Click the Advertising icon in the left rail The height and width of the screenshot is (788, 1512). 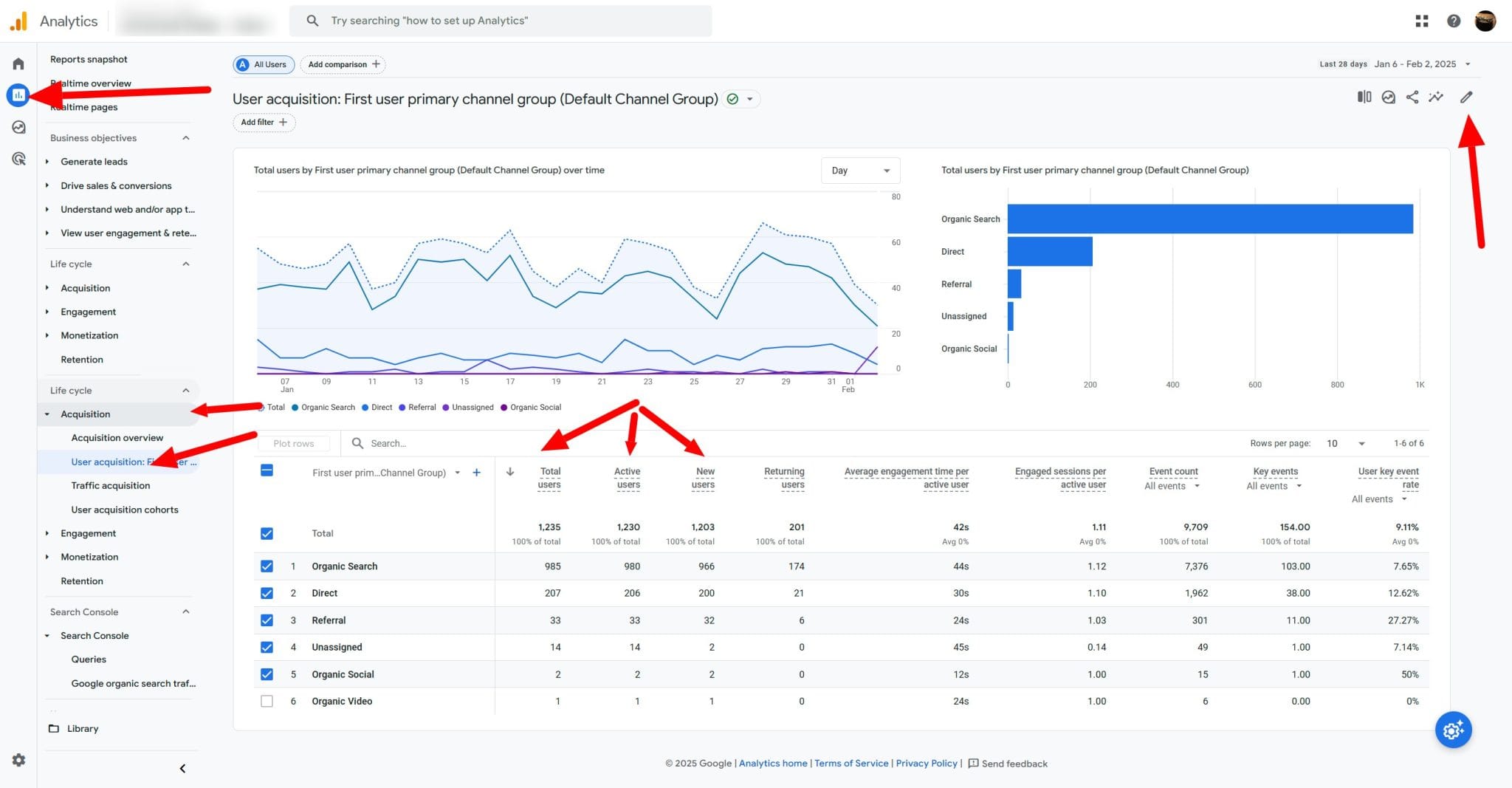point(18,158)
